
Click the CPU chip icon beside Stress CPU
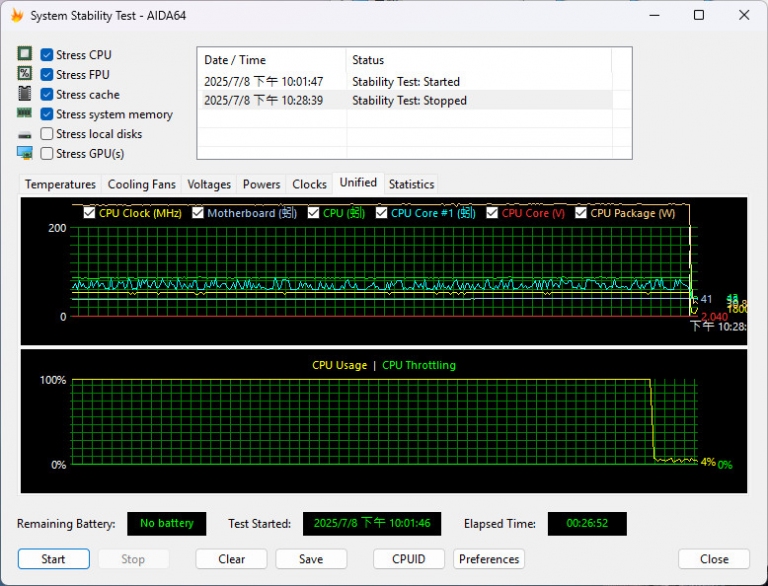pos(24,53)
